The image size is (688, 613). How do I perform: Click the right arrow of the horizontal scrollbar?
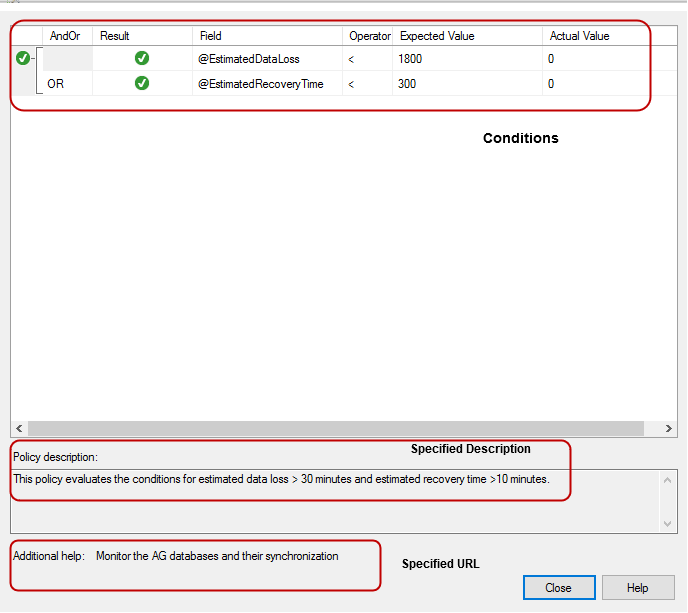tap(669, 428)
